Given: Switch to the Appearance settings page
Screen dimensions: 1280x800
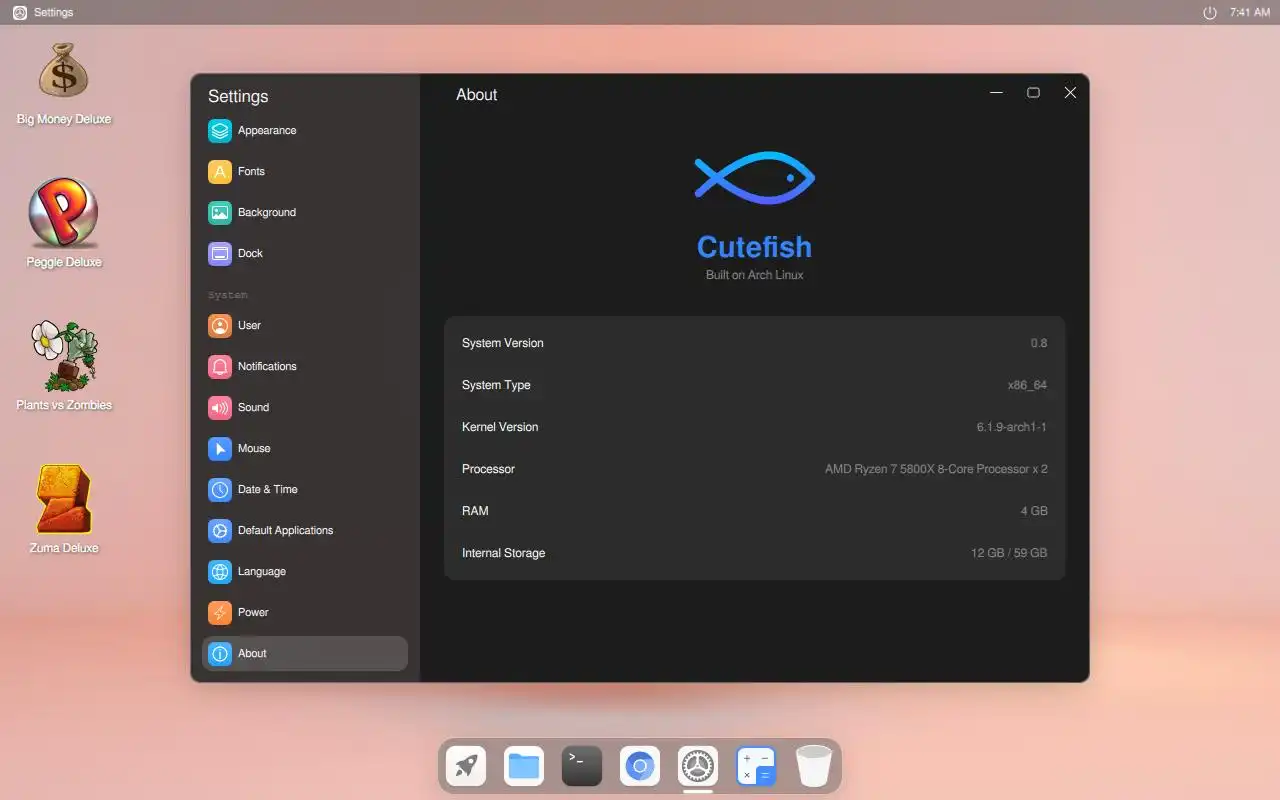Looking at the screenshot, I should [x=267, y=131].
